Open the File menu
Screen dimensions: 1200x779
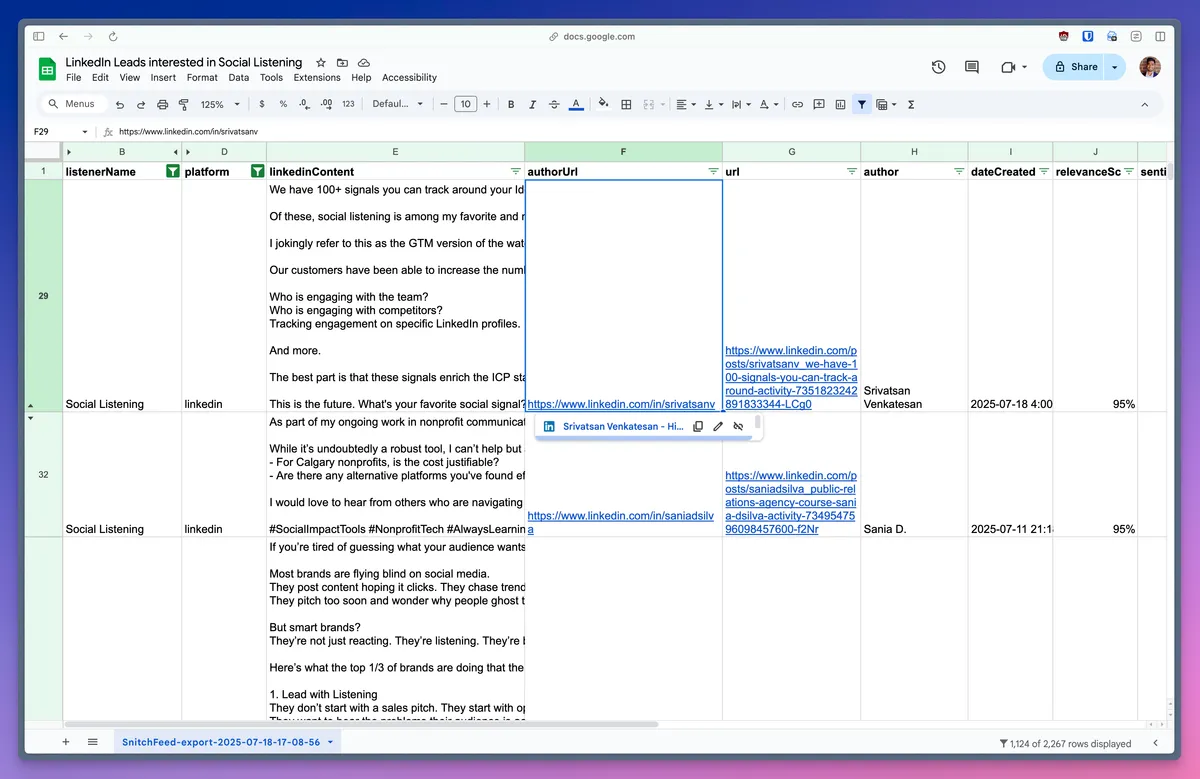point(74,78)
